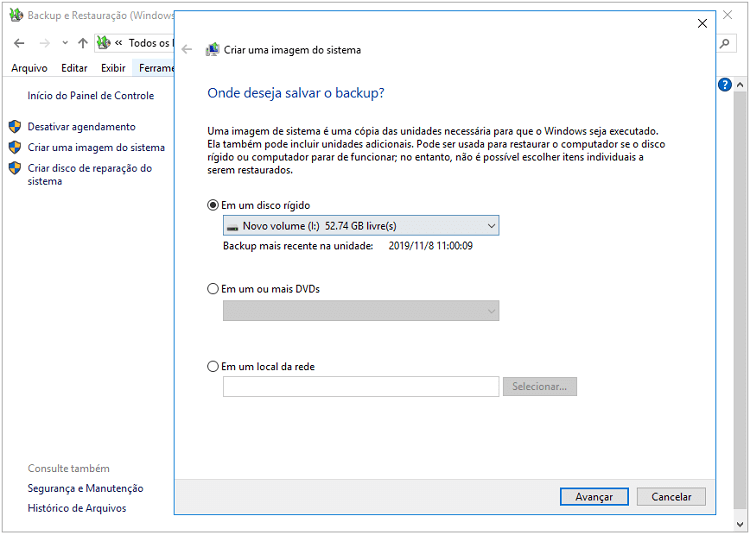Select the 'Em um ou mais DVDs' option

coord(213,289)
